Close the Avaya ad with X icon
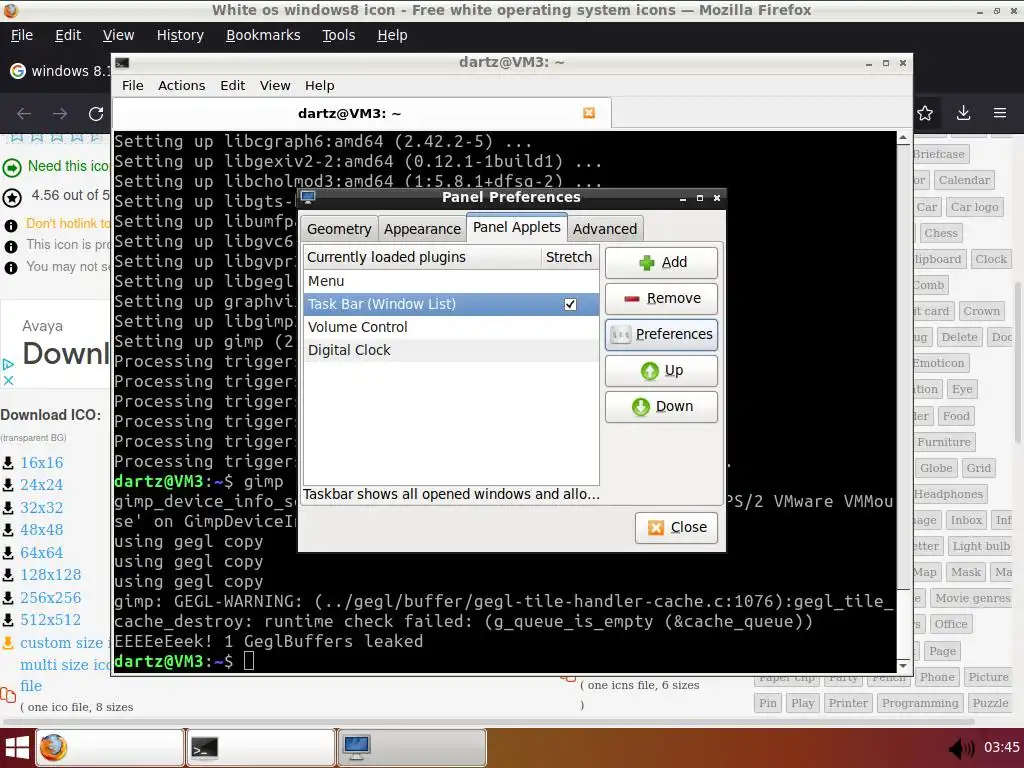This screenshot has width=1024, height=768. click(x=8, y=379)
